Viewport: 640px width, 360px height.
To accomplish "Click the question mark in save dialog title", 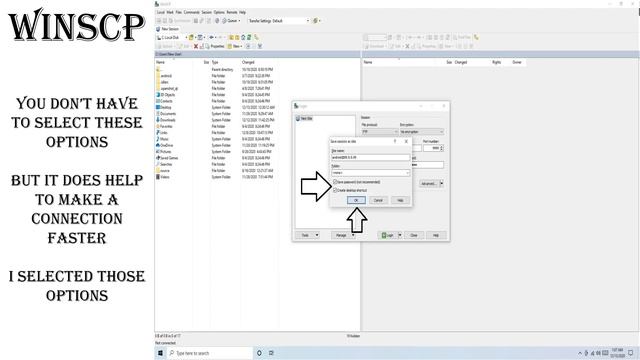I will (395, 141).
